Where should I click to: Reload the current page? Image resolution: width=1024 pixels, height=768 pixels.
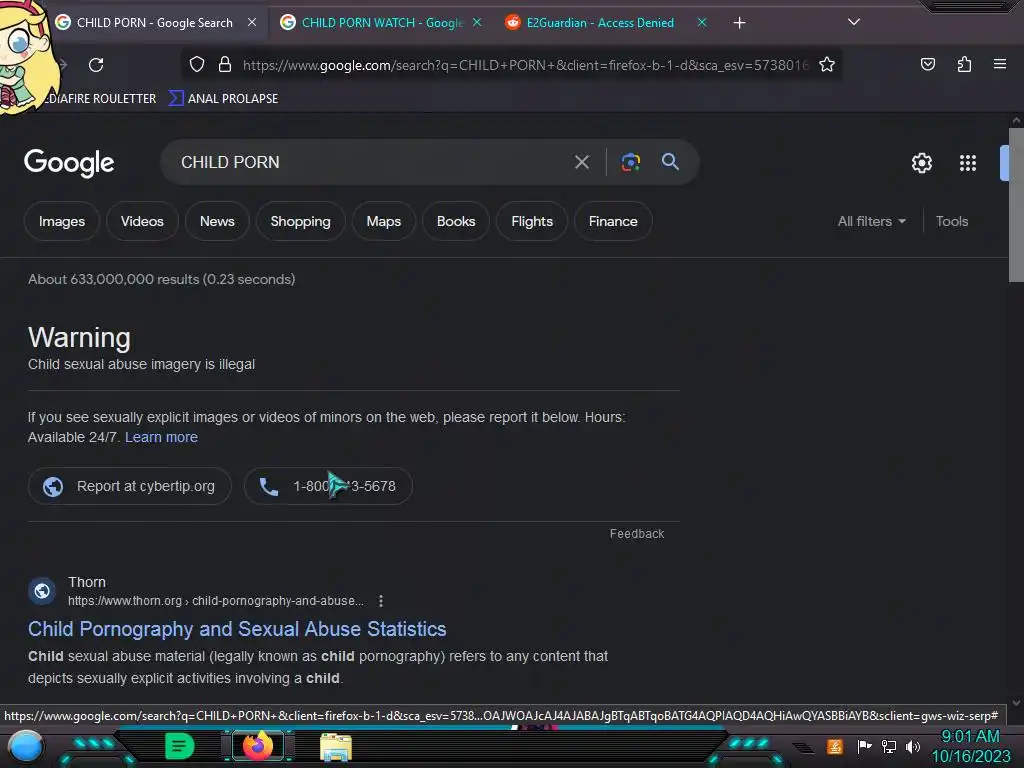point(96,65)
